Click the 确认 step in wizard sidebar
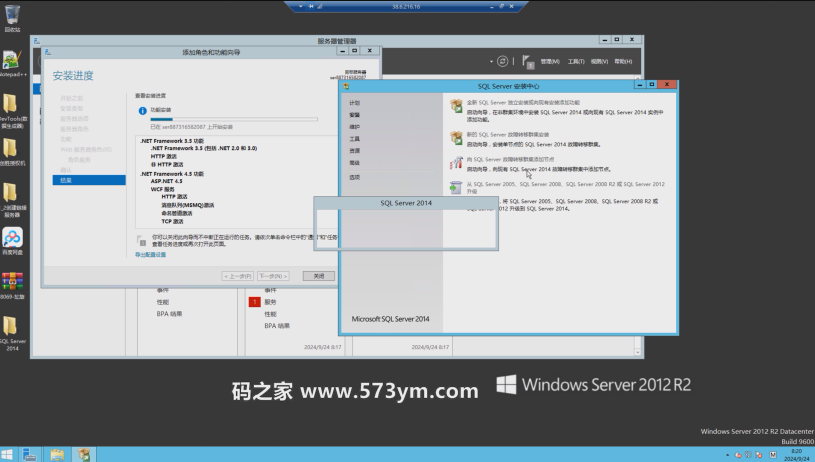The width and height of the screenshot is (815, 462). (66, 170)
